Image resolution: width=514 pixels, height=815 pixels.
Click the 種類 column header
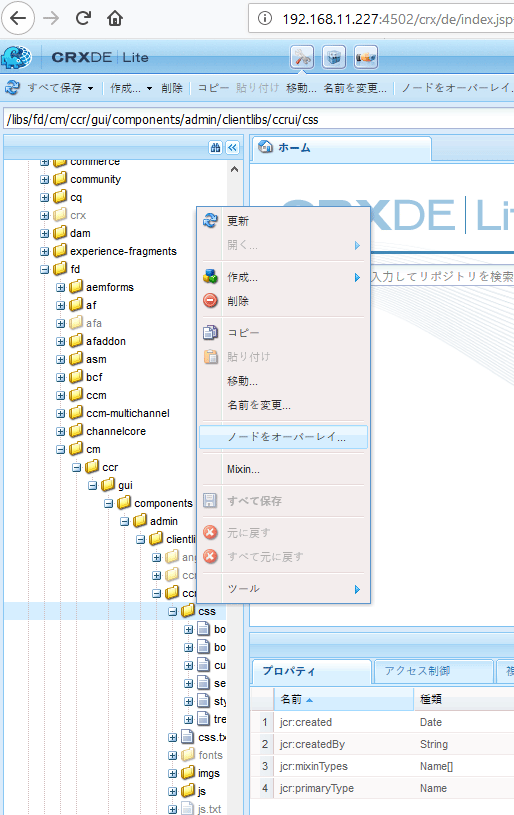point(464,699)
